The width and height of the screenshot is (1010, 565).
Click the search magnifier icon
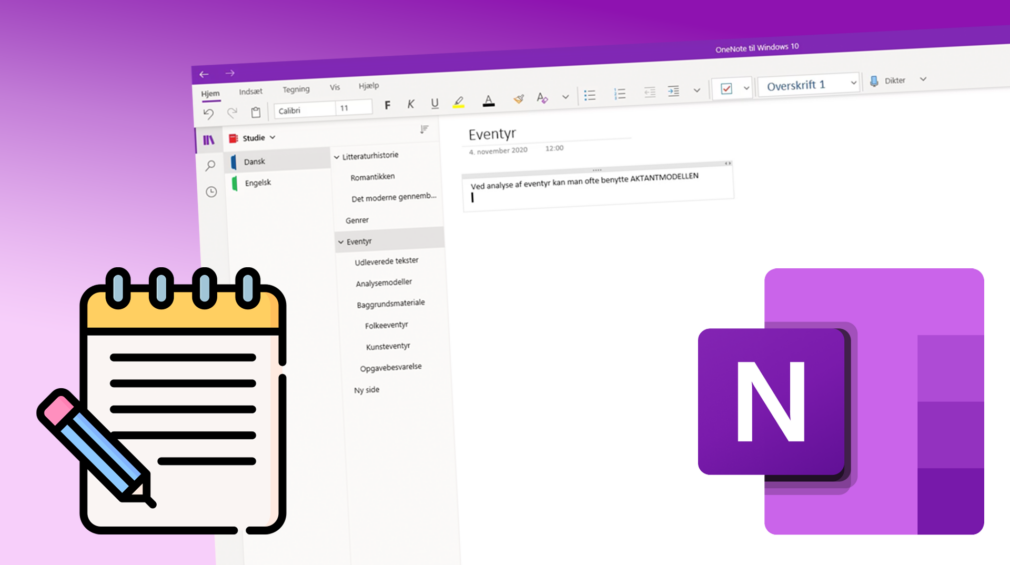(x=210, y=166)
